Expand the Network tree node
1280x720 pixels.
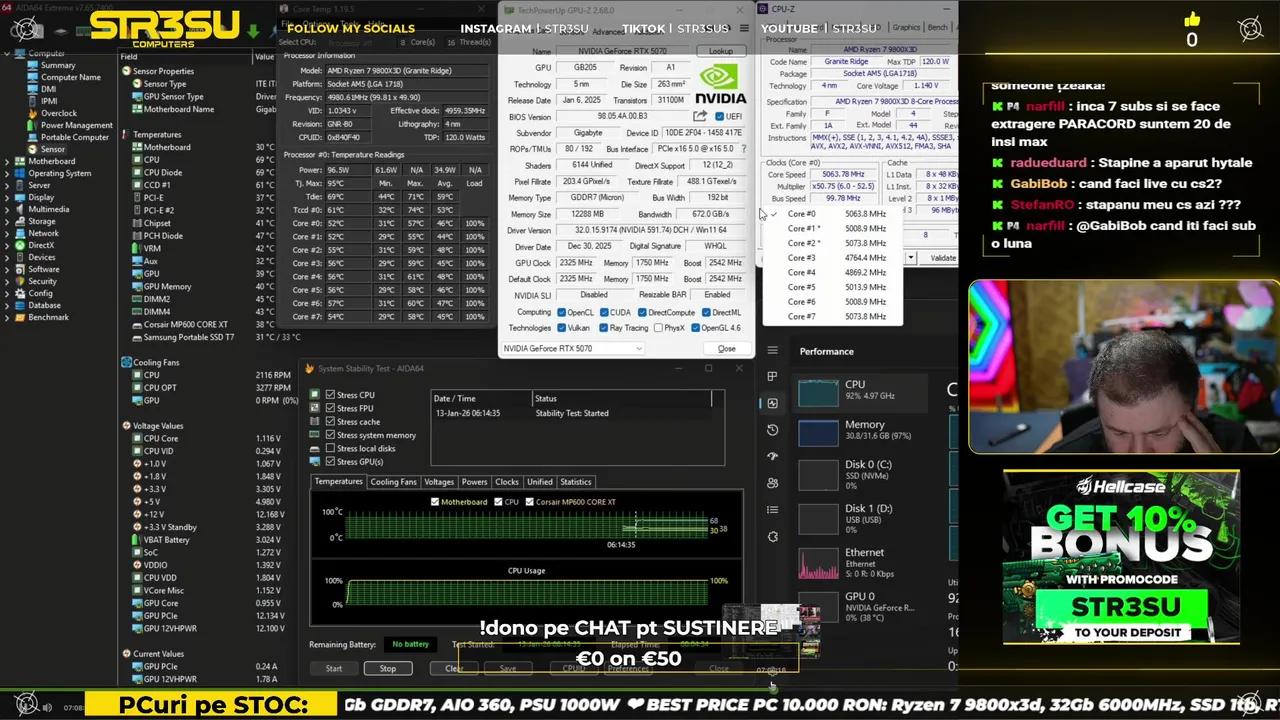(7, 233)
